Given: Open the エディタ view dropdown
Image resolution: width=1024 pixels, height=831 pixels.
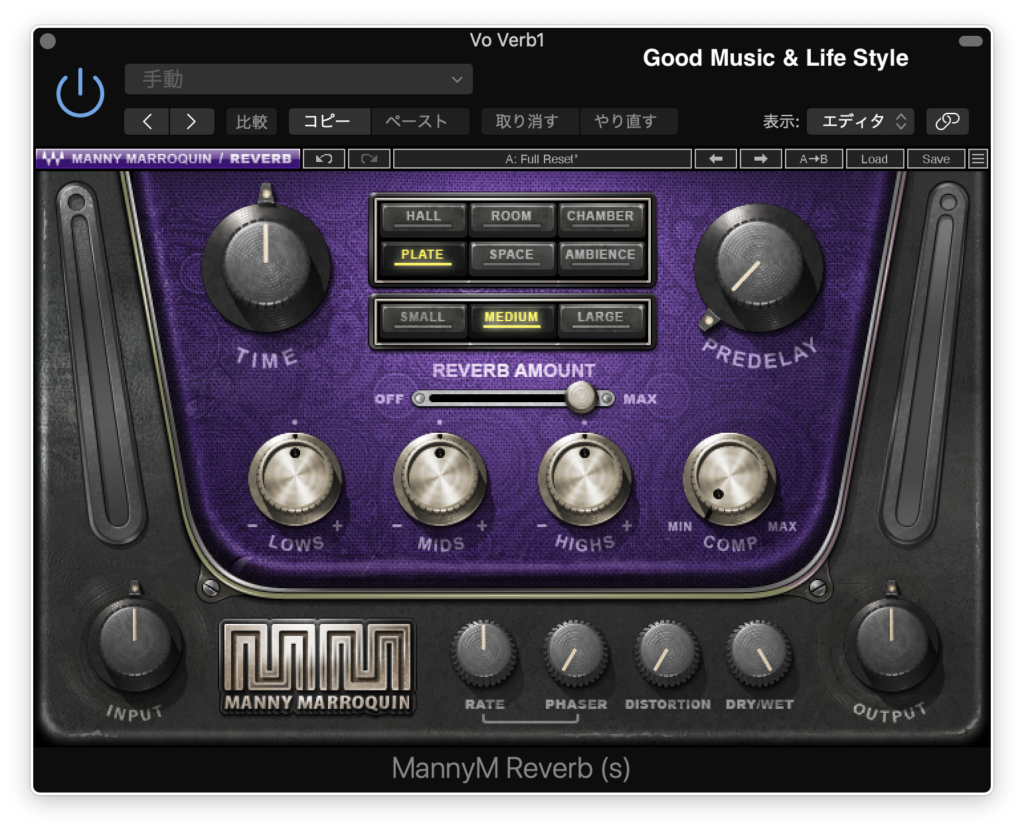Looking at the screenshot, I should coord(860,122).
